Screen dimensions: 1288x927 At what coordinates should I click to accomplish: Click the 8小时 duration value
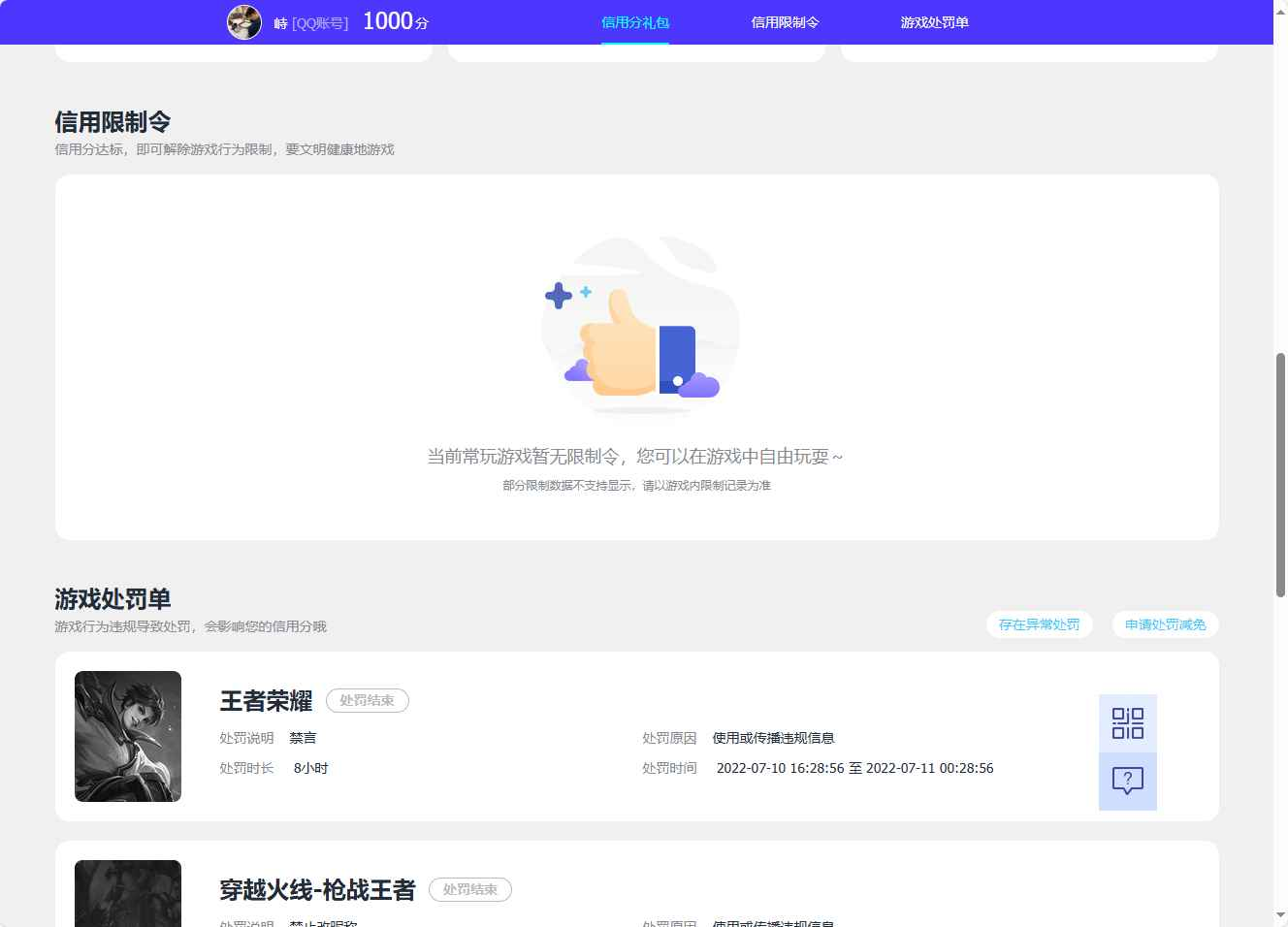click(311, 768)
